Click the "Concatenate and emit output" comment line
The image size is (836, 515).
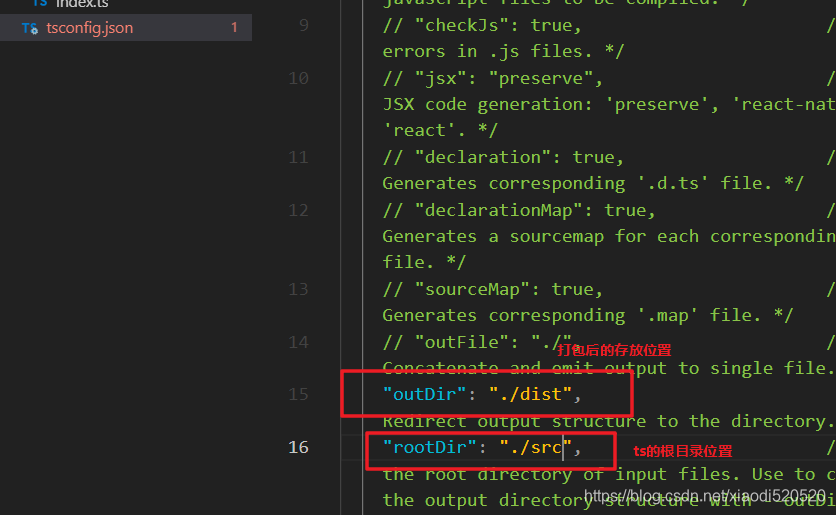coord(609,368)
